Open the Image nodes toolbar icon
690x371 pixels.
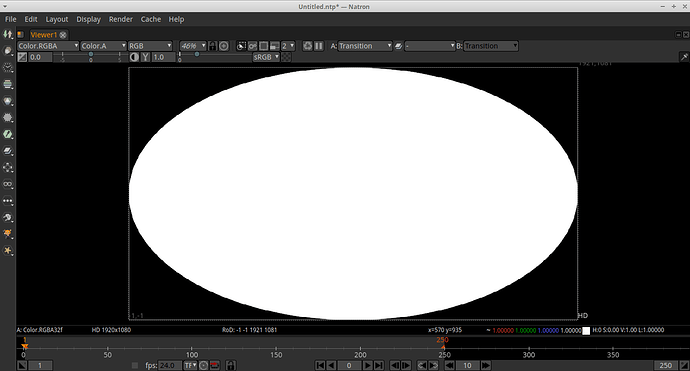point(7,34)
